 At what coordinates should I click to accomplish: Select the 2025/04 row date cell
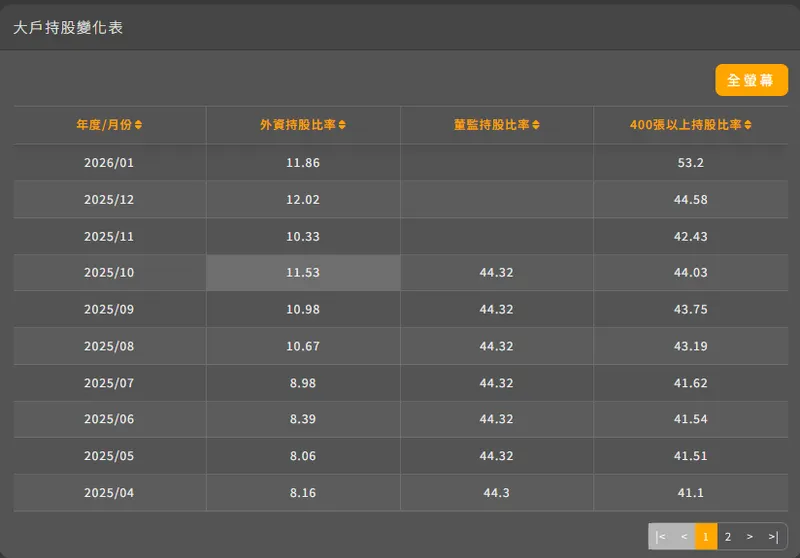click(x=109, y=493)
